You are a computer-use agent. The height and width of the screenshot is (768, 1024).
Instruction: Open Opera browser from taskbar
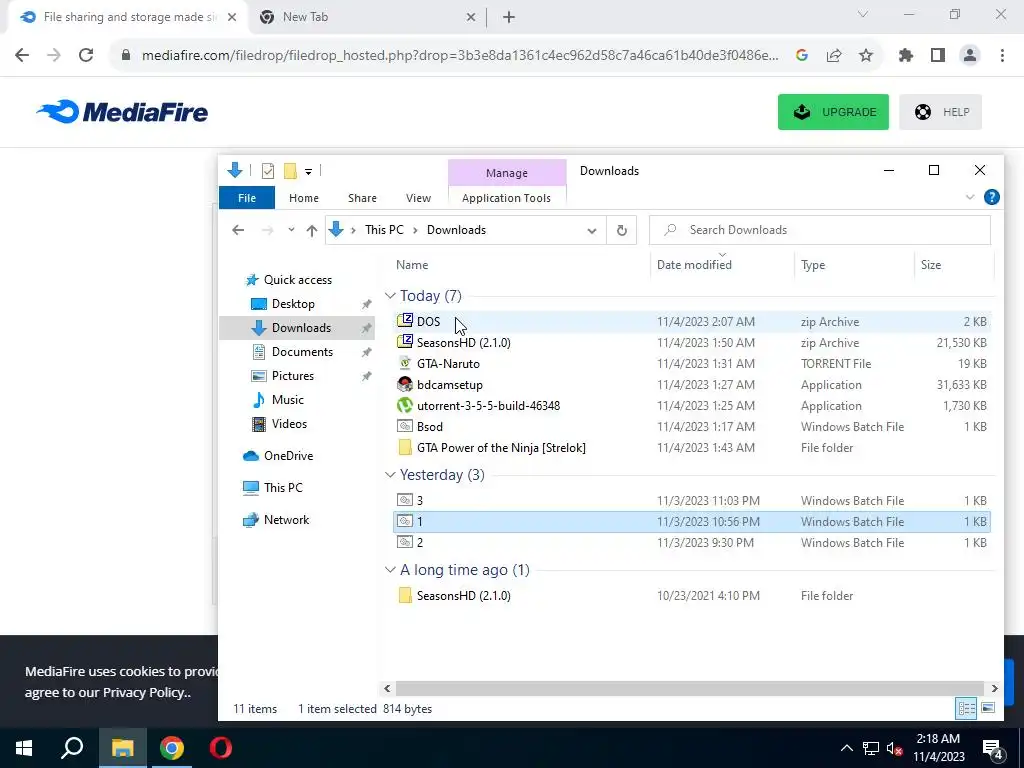pos(221,748)
